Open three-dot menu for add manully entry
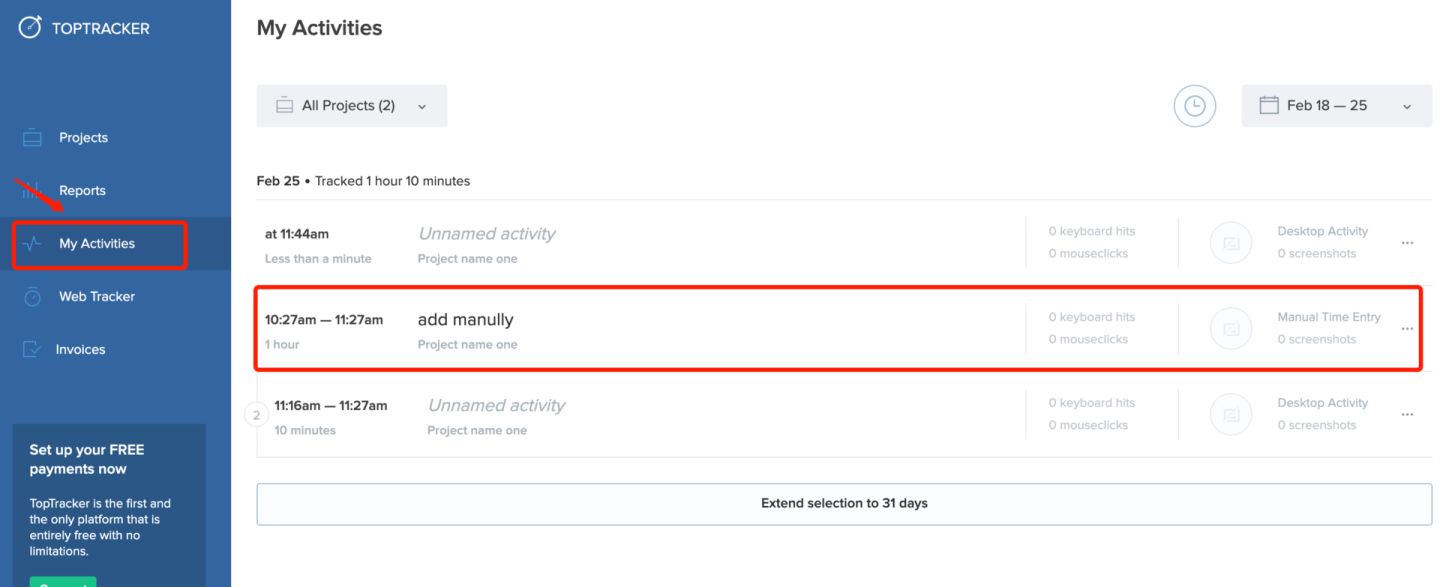 [1407, 329]
